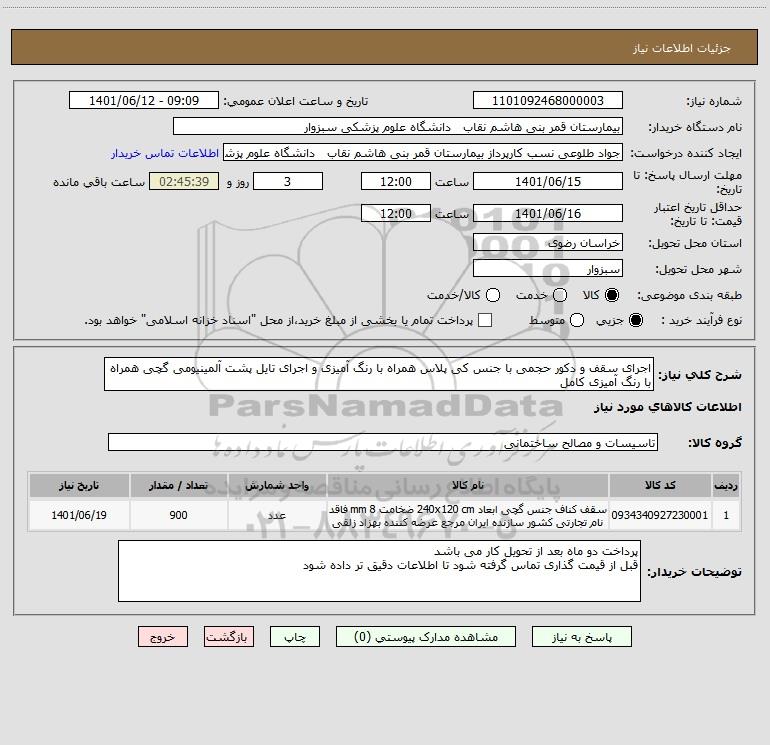Click the شماره نیاز number field
The image size is (770, 745).
coord(548,101)
